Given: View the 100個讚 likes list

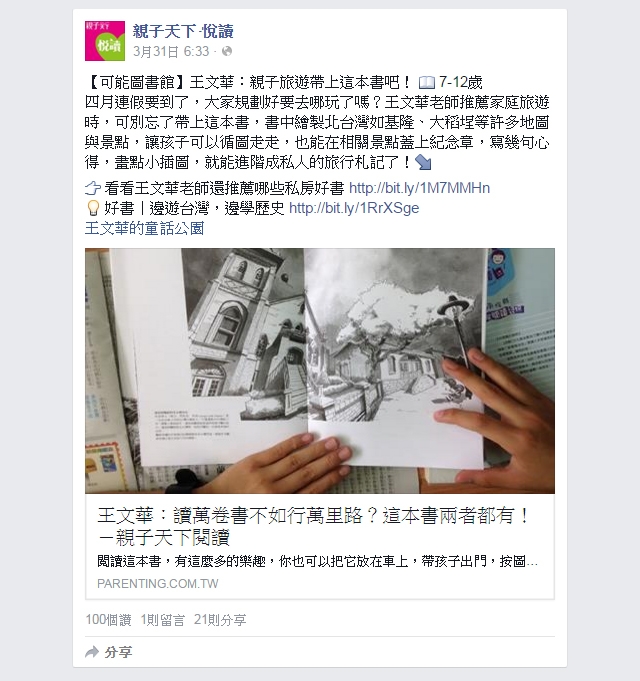Looking at the screenshot, I should 108,620.
